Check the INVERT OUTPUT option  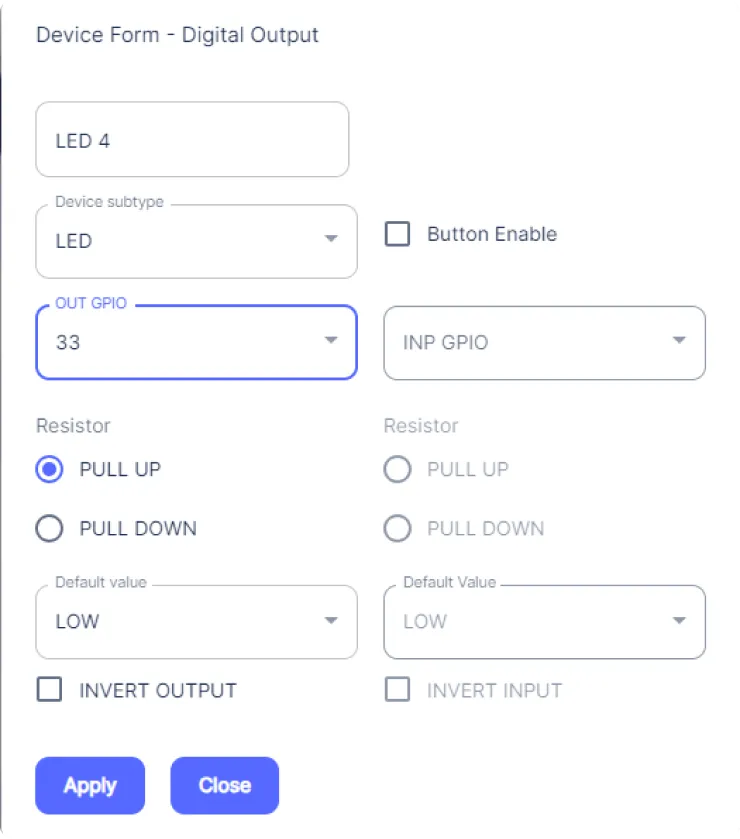point(49,690)
